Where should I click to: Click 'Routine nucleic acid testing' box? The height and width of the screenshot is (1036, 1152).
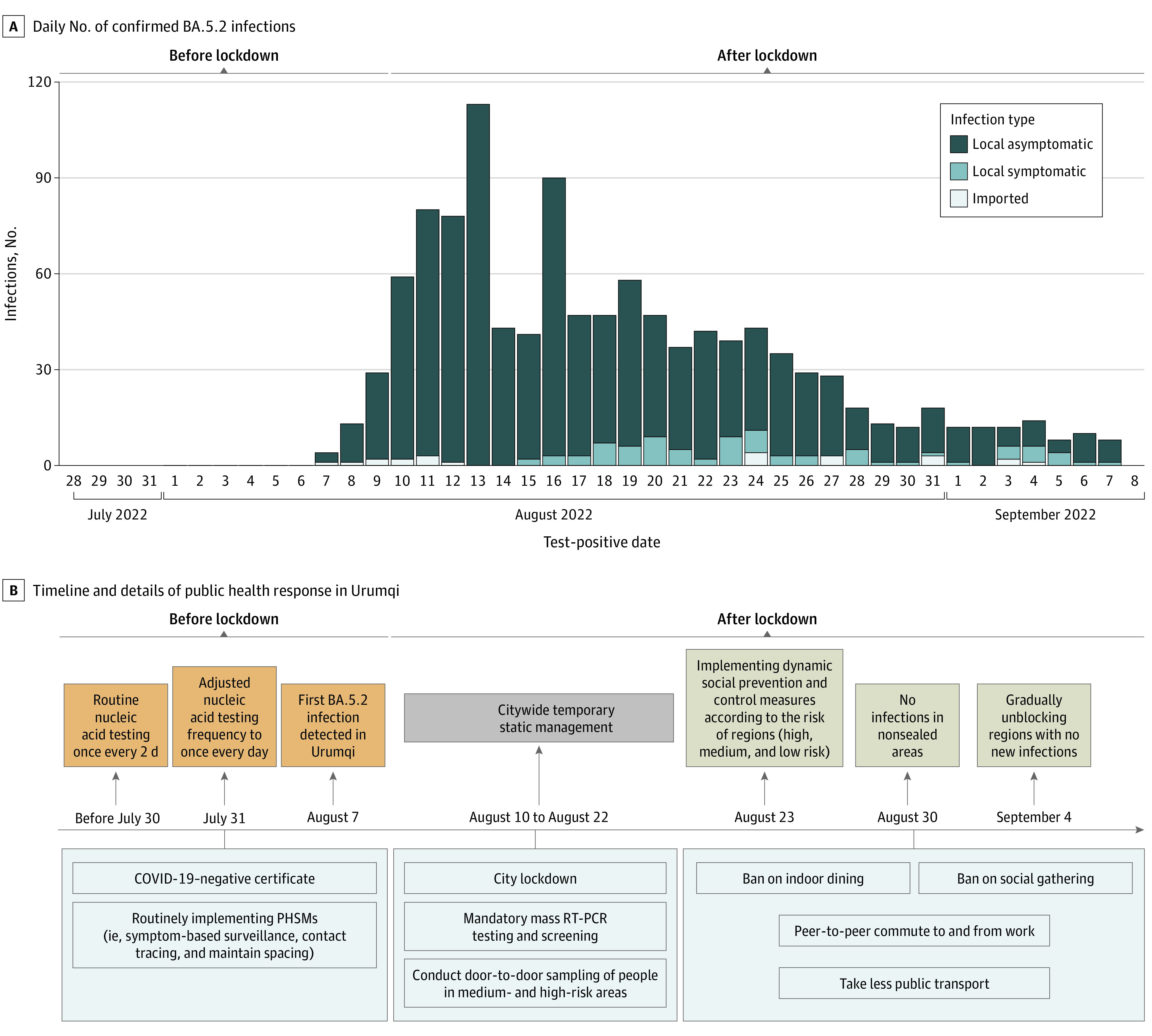pos(115,725)
